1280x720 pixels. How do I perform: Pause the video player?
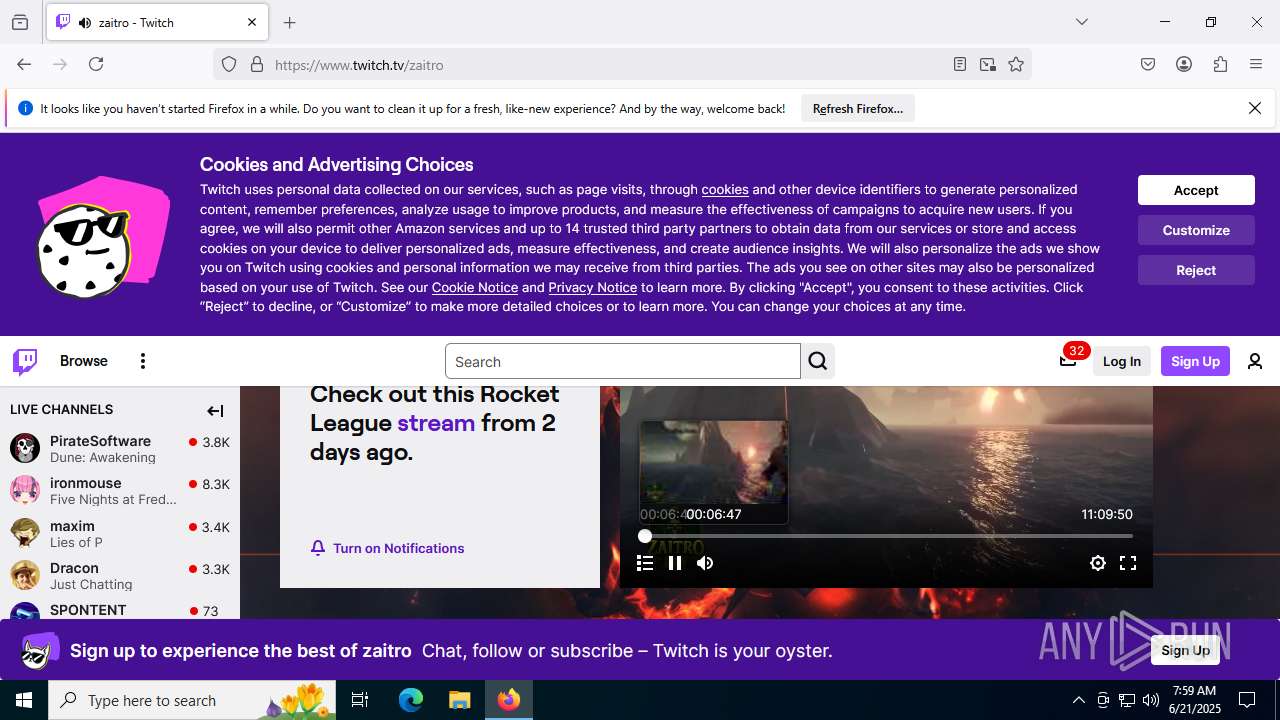pyautogui.click(x=675, y=563)
